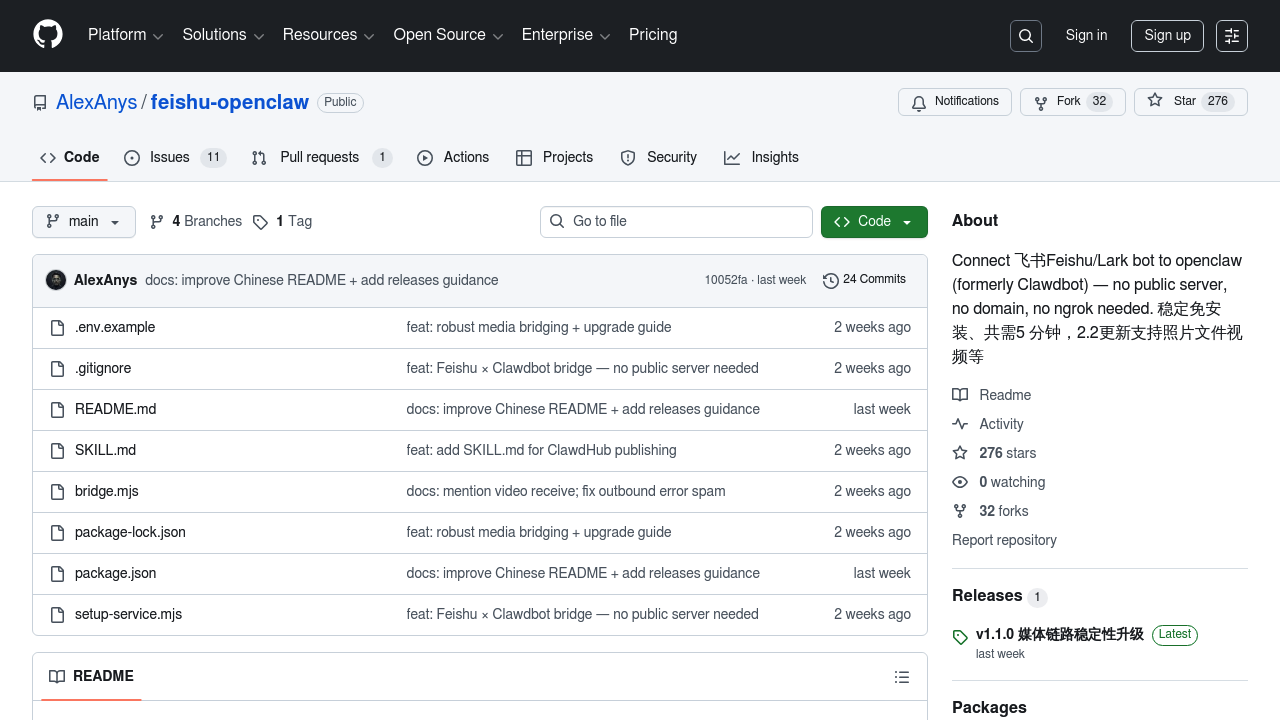Expand the main branch selector dropdown
The height and width of the screenshot is (720, 1280).
84,222
